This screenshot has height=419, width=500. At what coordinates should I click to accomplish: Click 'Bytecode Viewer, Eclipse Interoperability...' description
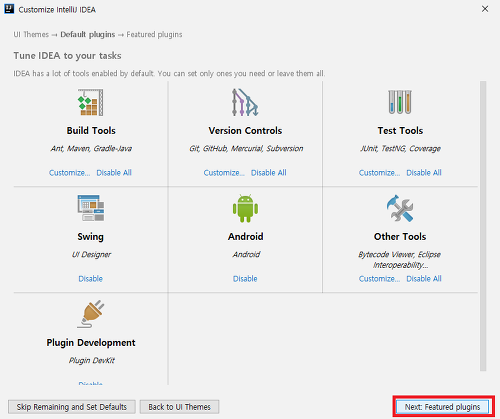[x=400, y=260]
